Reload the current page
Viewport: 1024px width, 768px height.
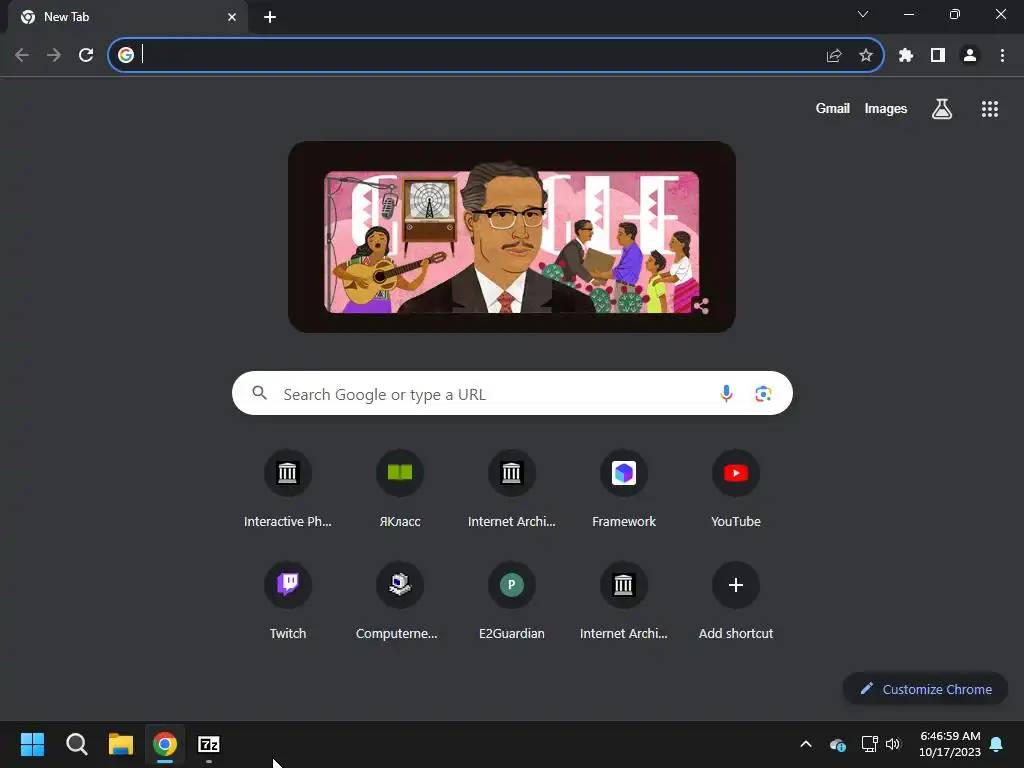86,56
